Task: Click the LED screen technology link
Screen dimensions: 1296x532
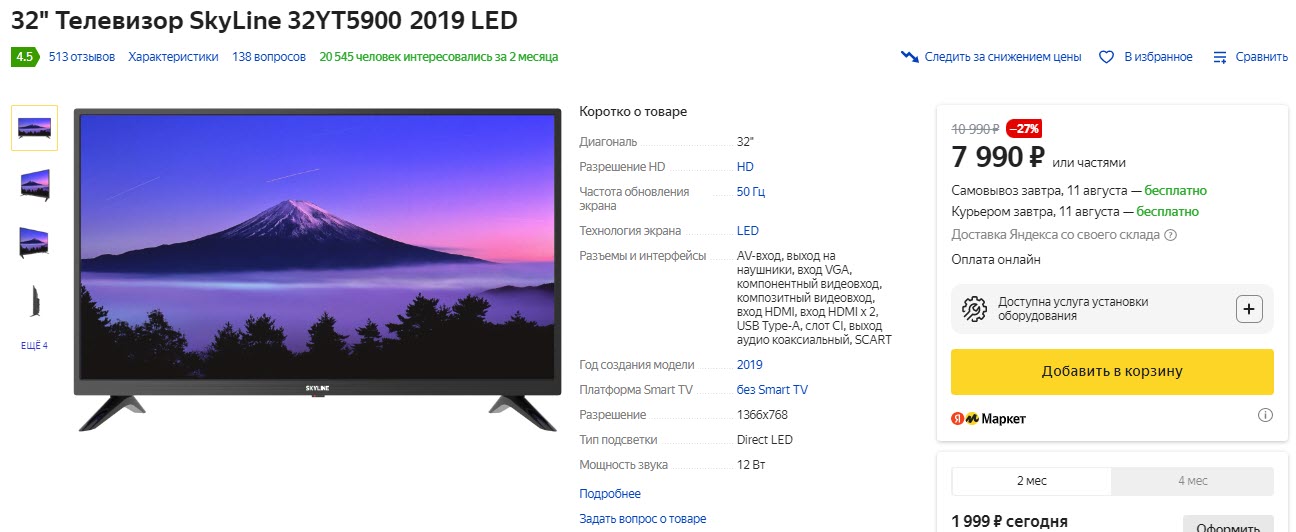Action: (748, 231)
